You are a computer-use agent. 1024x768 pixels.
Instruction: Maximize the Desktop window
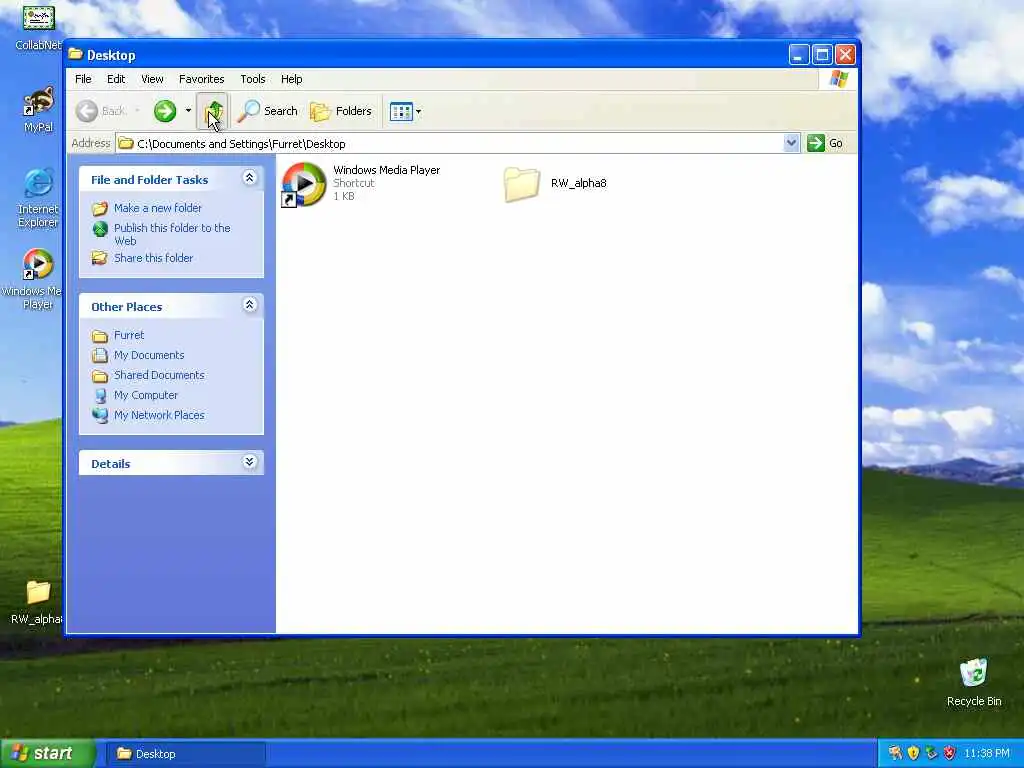coord(822,55)
